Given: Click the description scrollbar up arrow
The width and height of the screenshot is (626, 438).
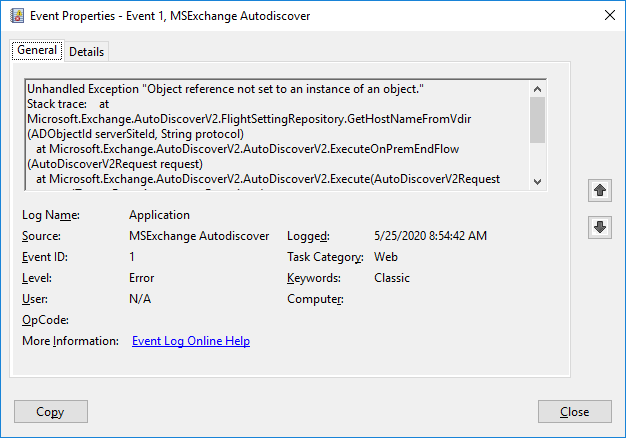Looking at the screenshot, I should 538,89.
